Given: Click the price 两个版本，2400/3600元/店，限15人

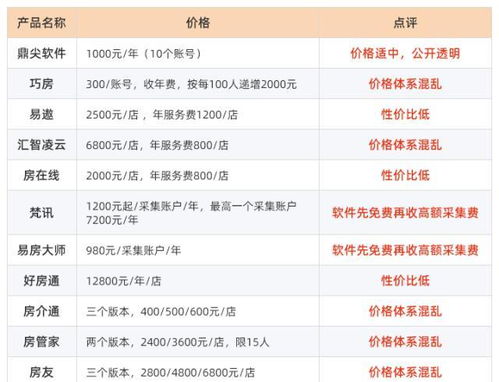Looking at the screenshot, I should 178,342.
